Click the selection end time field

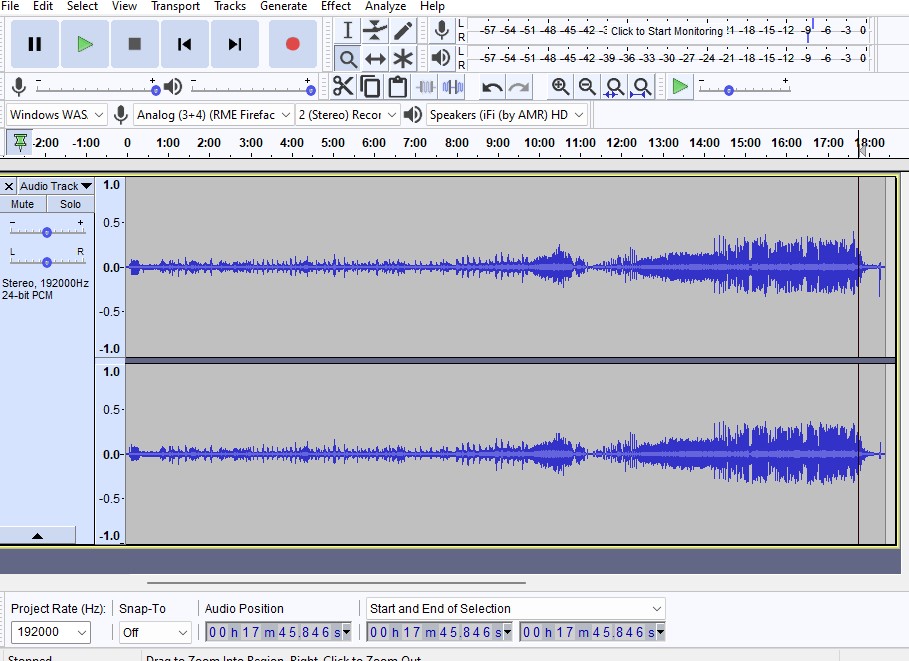coord(592,632)
